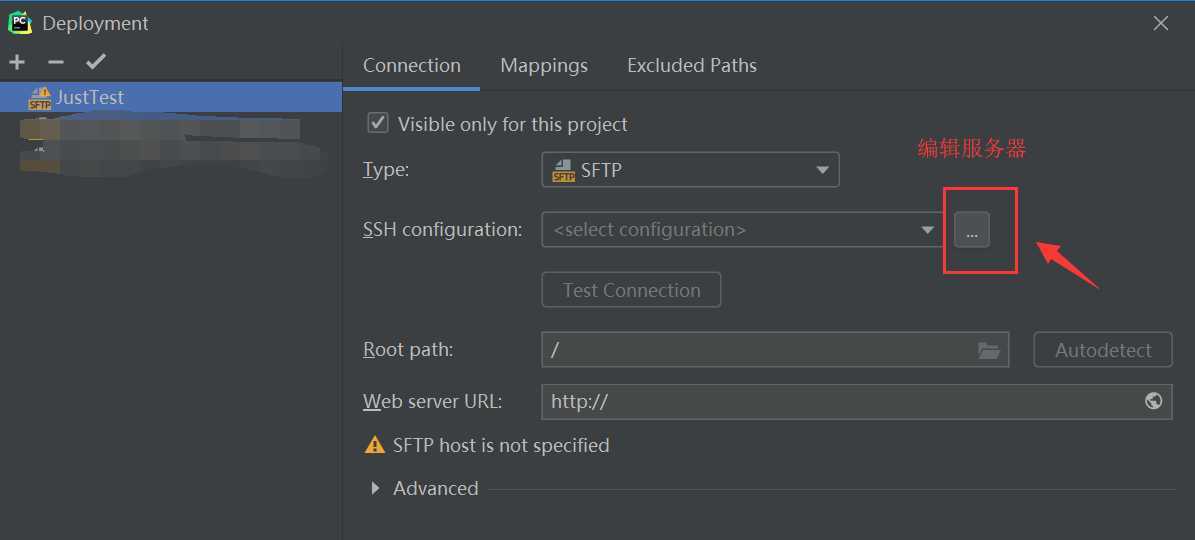Image resolution: width=1195 pixels, height=540 pixels.
Task: Mark server as default with checkmark icon
Action: [x=96, y=62]
